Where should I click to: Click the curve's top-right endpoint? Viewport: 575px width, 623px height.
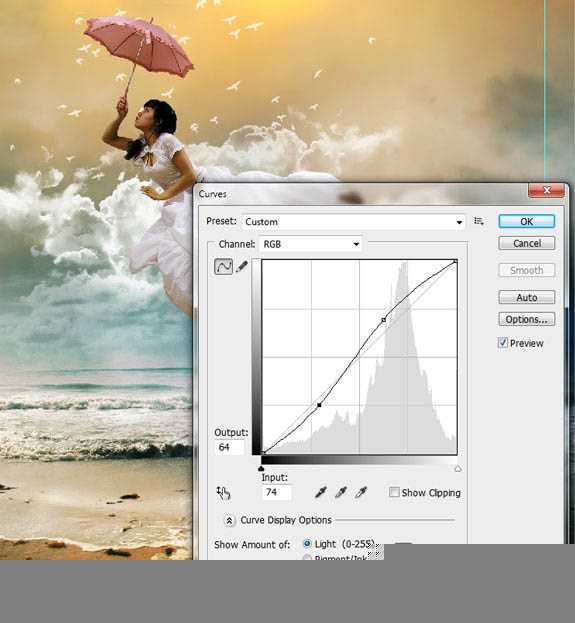pyautogui.click(x=455, y=261)
